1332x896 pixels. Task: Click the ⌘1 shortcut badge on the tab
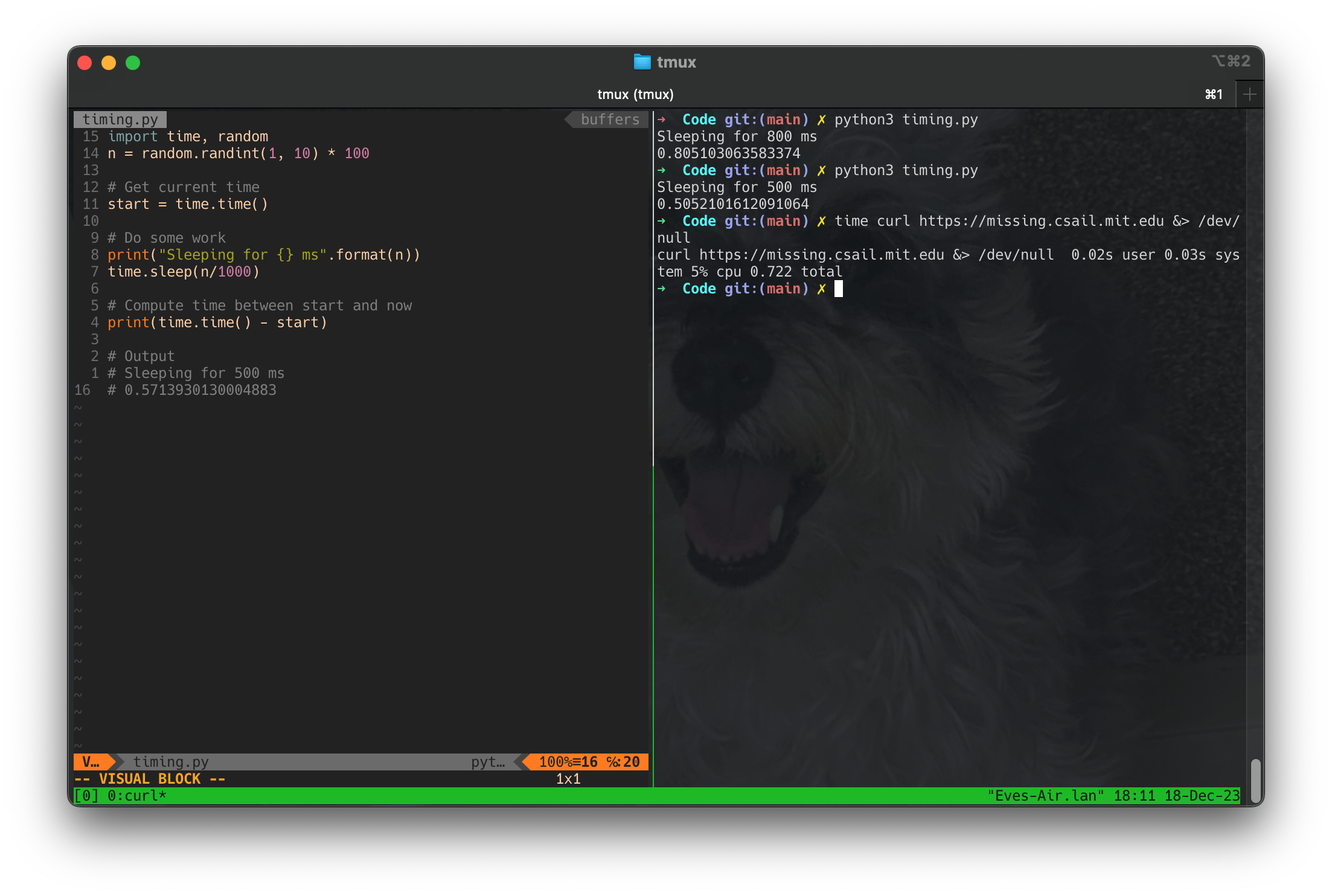(x=1212, y=94)
